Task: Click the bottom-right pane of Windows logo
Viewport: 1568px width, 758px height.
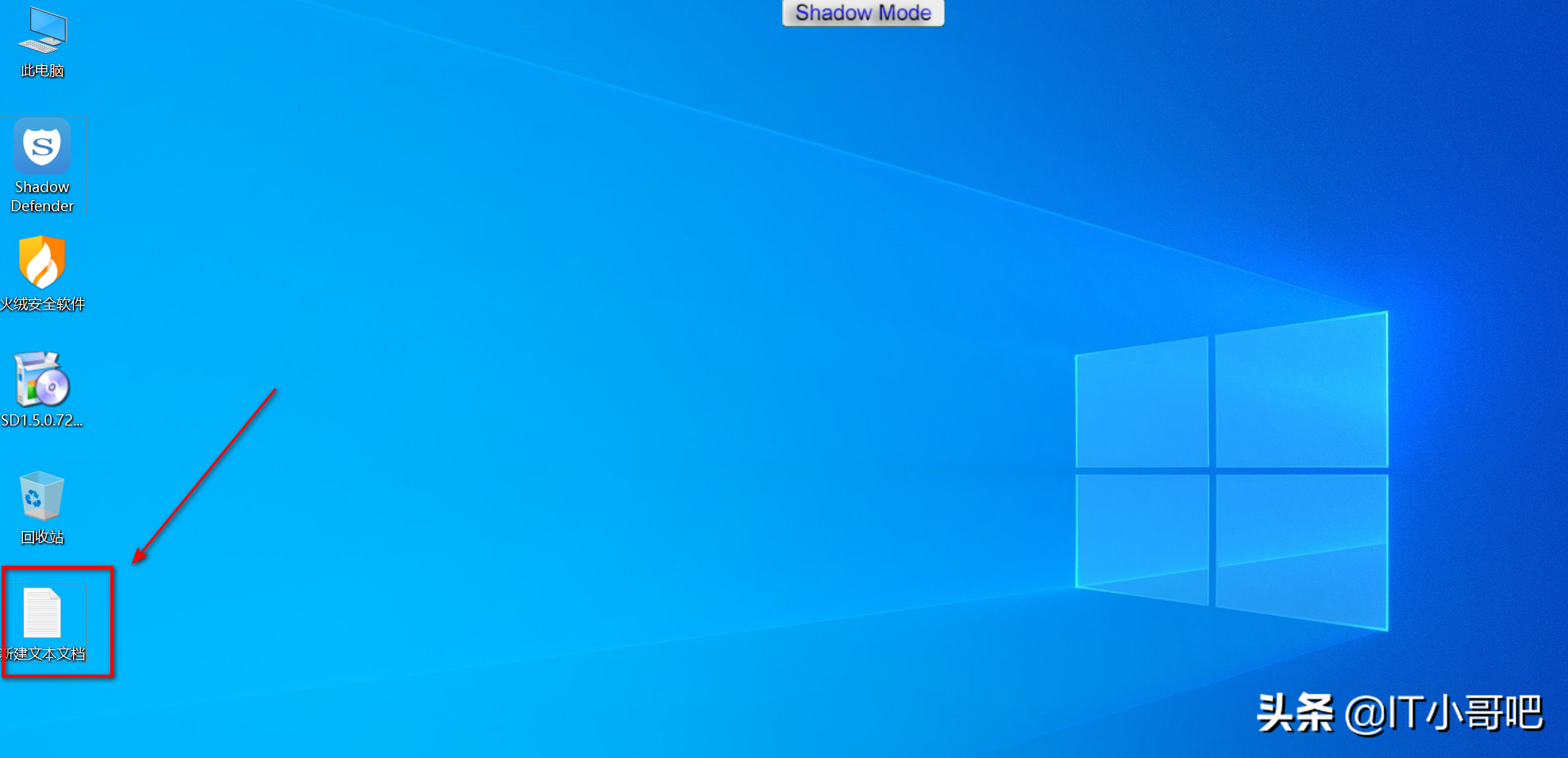Action: (x=1301, y=548)
